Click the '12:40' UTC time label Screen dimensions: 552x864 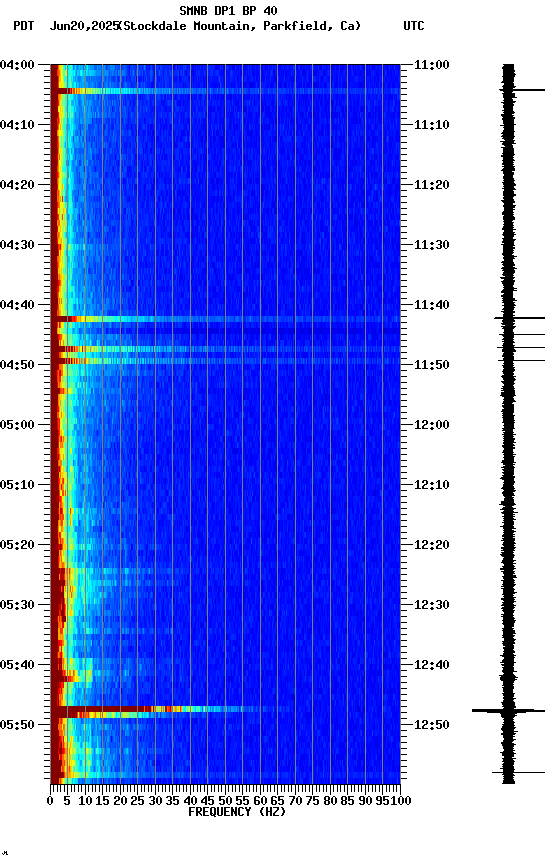(431, 666)
